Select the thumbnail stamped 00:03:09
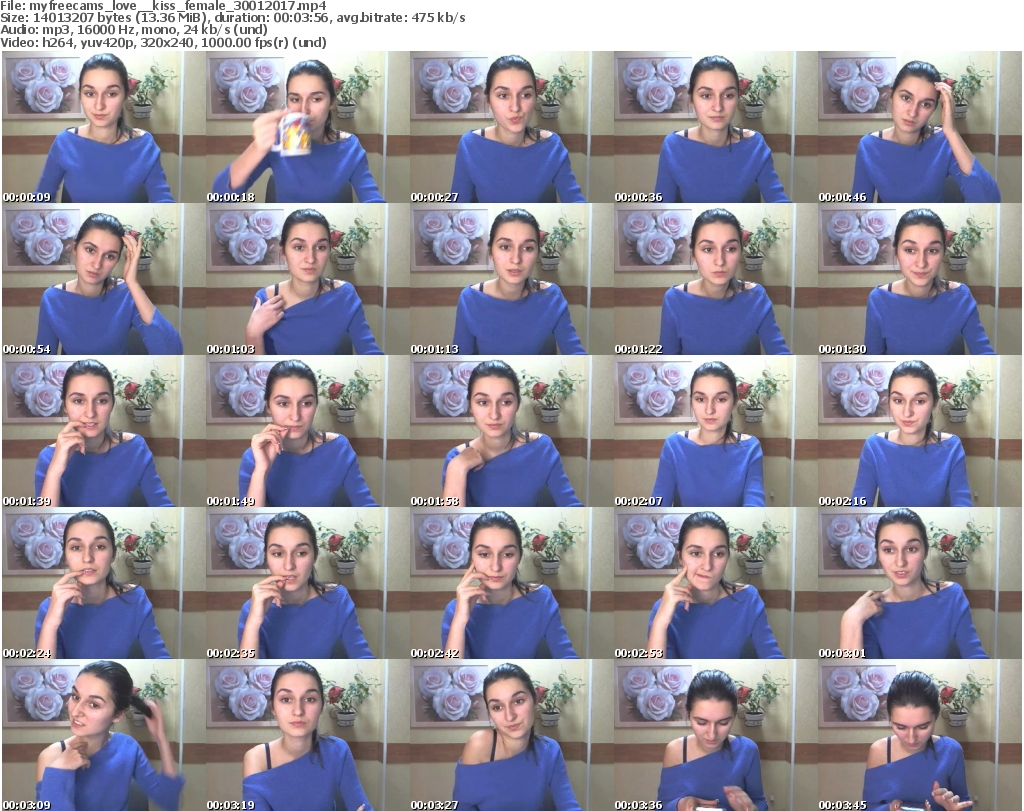Image resolution: width=1024 pixels, height=811 pixels. (x=104, y=735)
